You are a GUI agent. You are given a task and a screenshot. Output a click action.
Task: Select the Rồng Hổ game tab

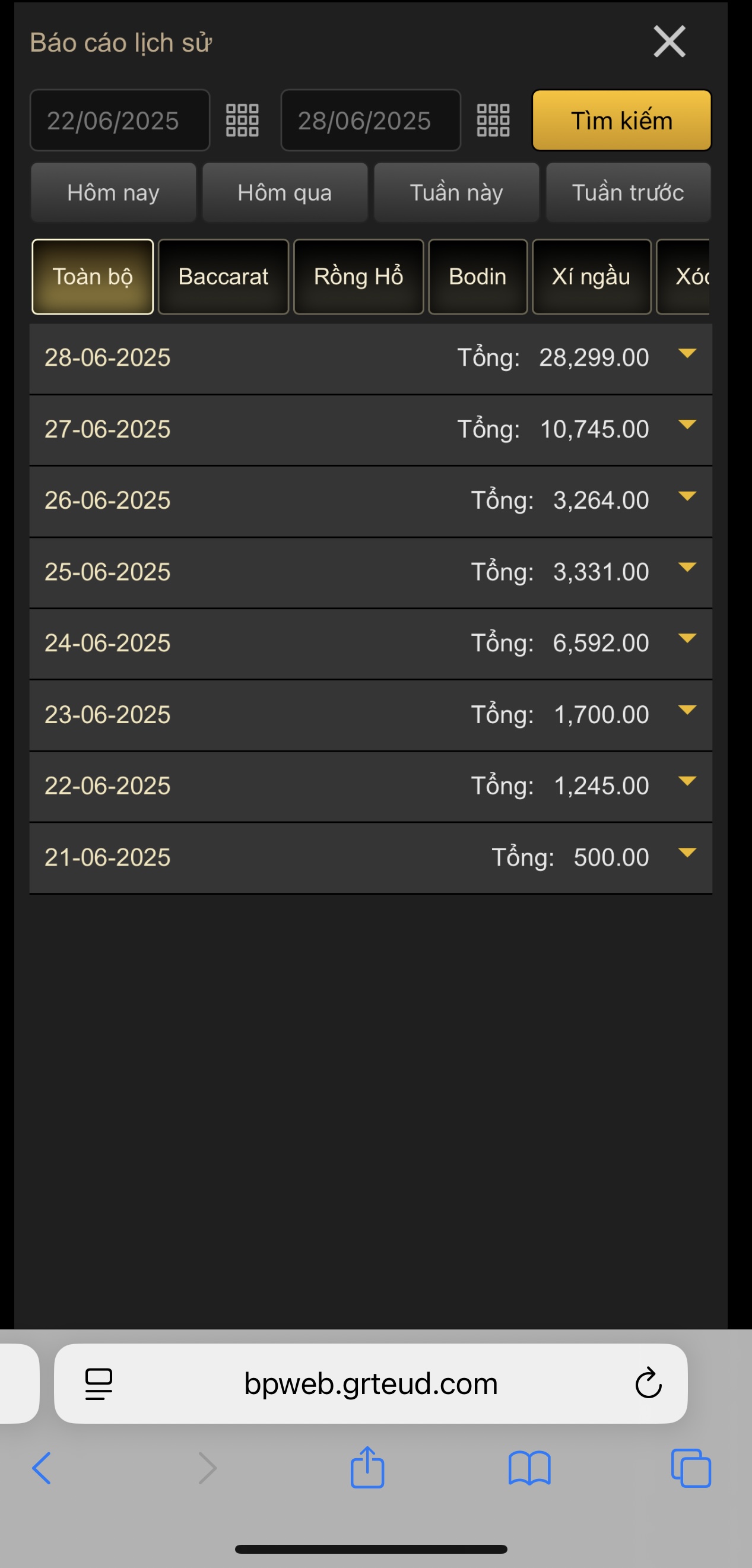[x=358, y=277]
